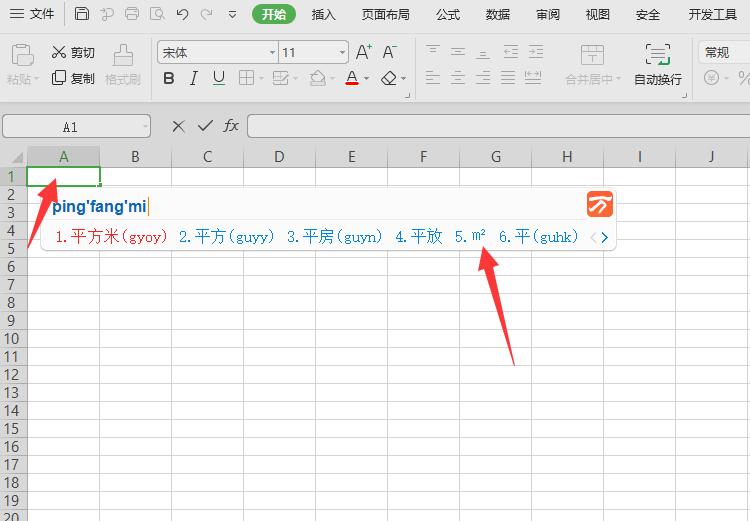Click the draw border icon

tap(281, 78)
